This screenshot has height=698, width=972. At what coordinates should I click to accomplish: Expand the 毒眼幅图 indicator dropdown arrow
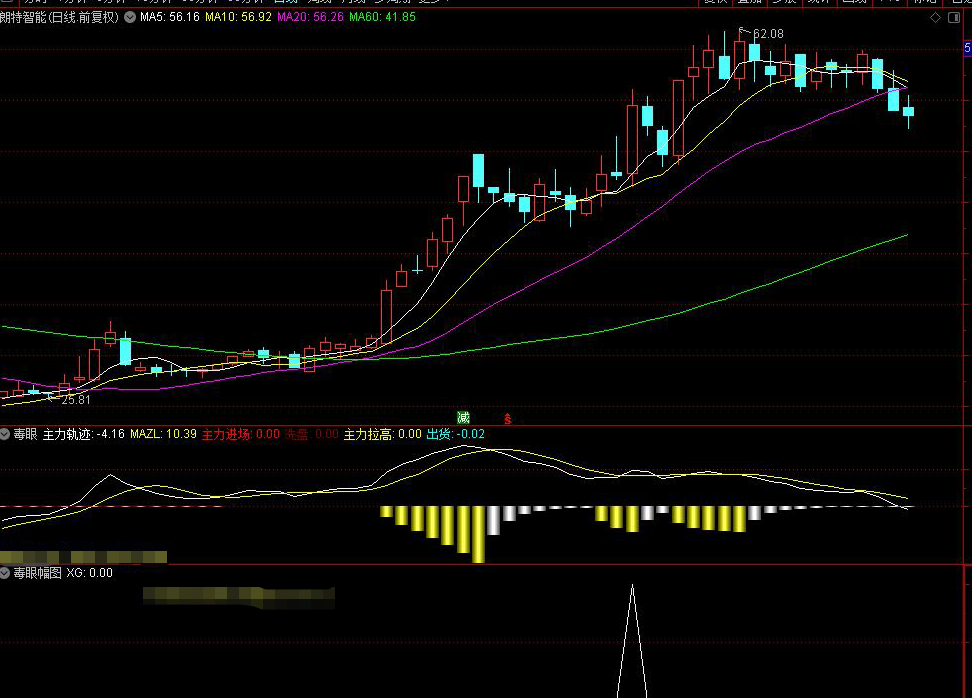coord(4,573)
